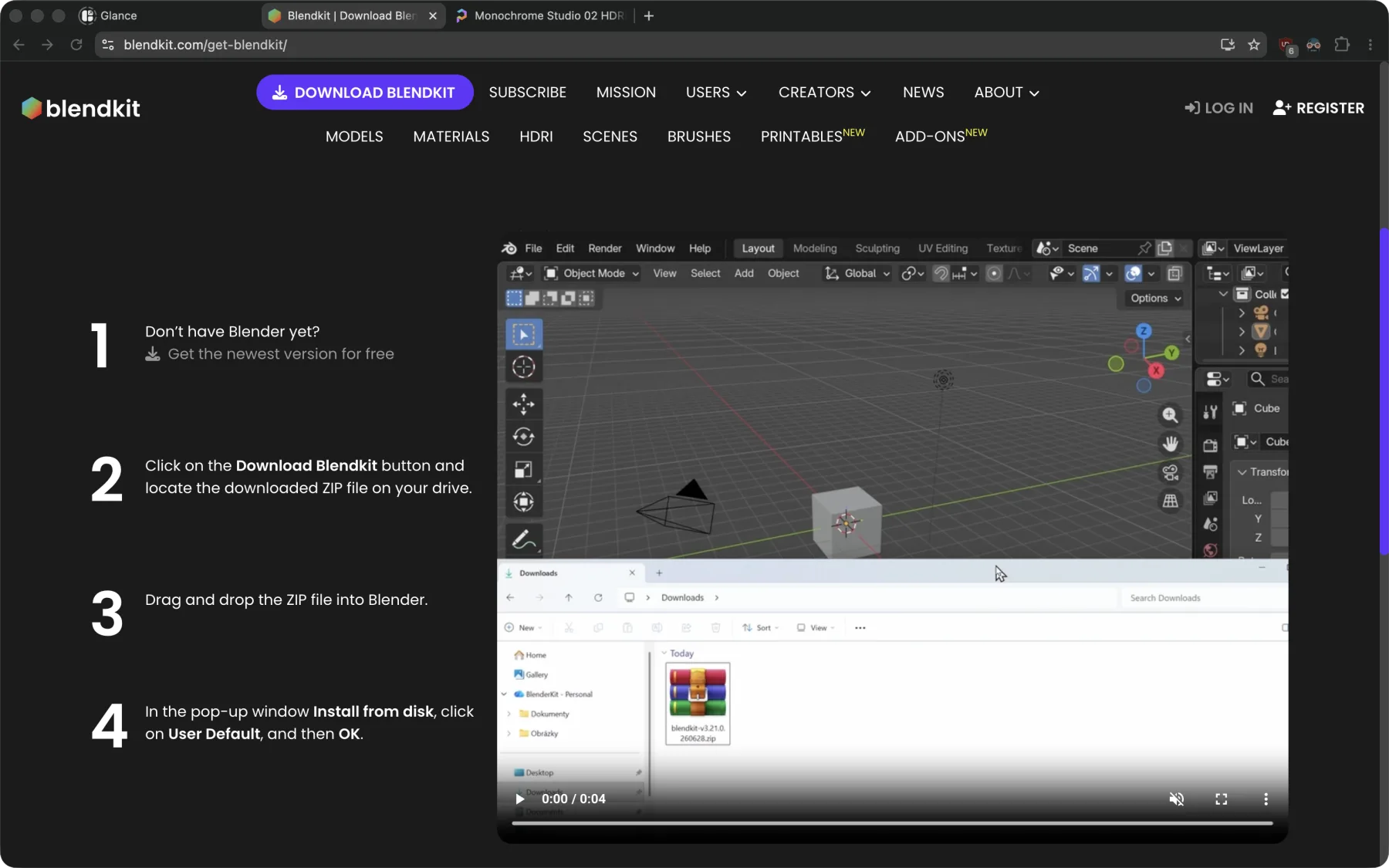Screen dimensions: 1389x868
Task: Open the Models category
Action: point(354,137)
